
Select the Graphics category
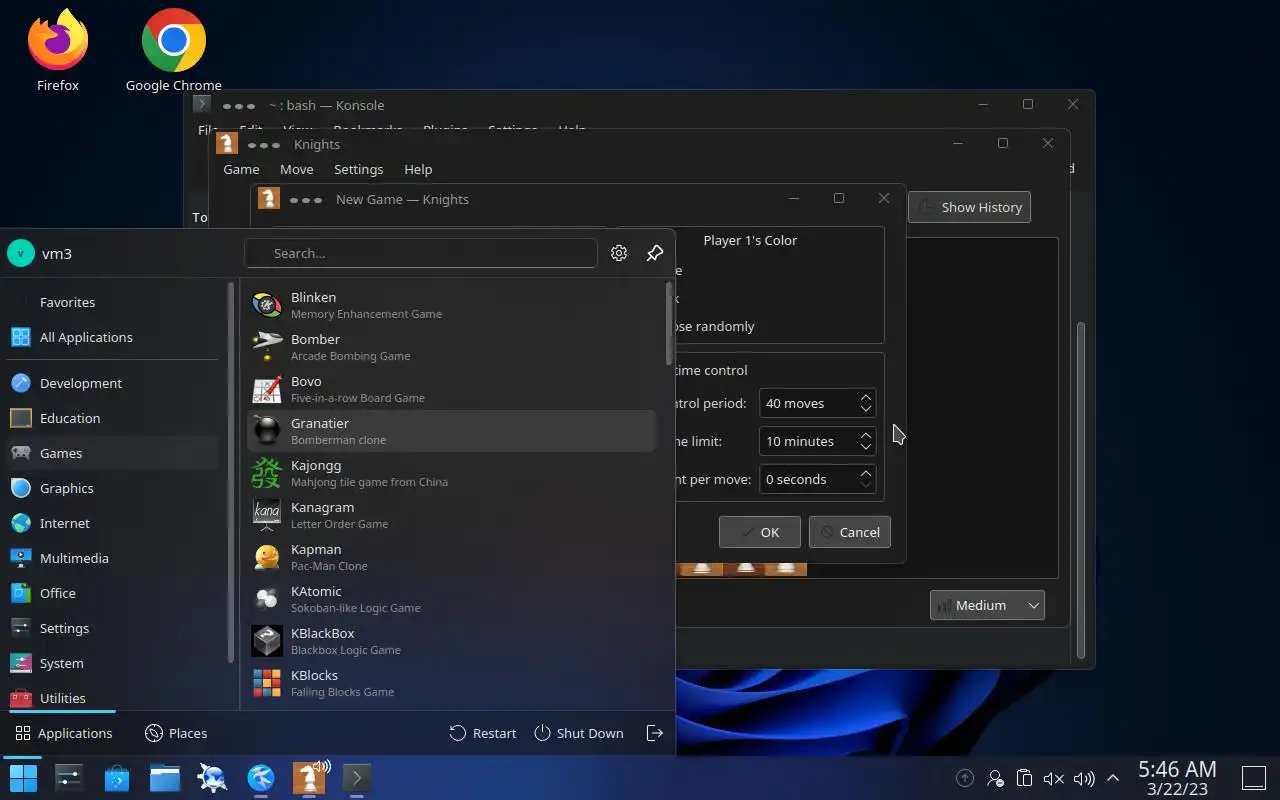coord(113,488)
